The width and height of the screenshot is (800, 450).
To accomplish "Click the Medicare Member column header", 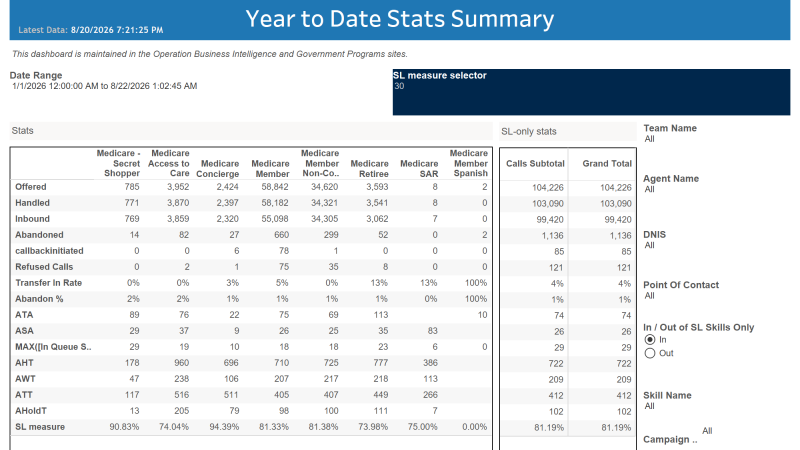I will coord(270,168).
